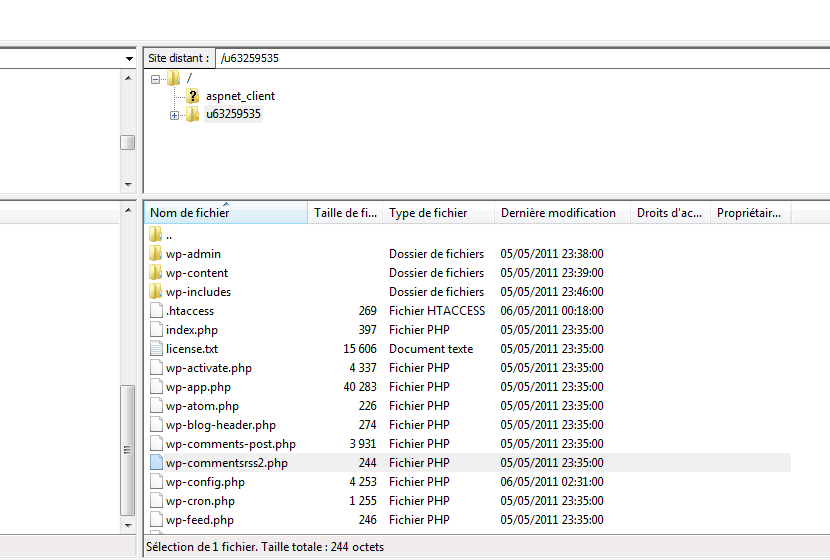Expand the u63259535 tree node
This screenshot has width=830, height=560.
174,115
